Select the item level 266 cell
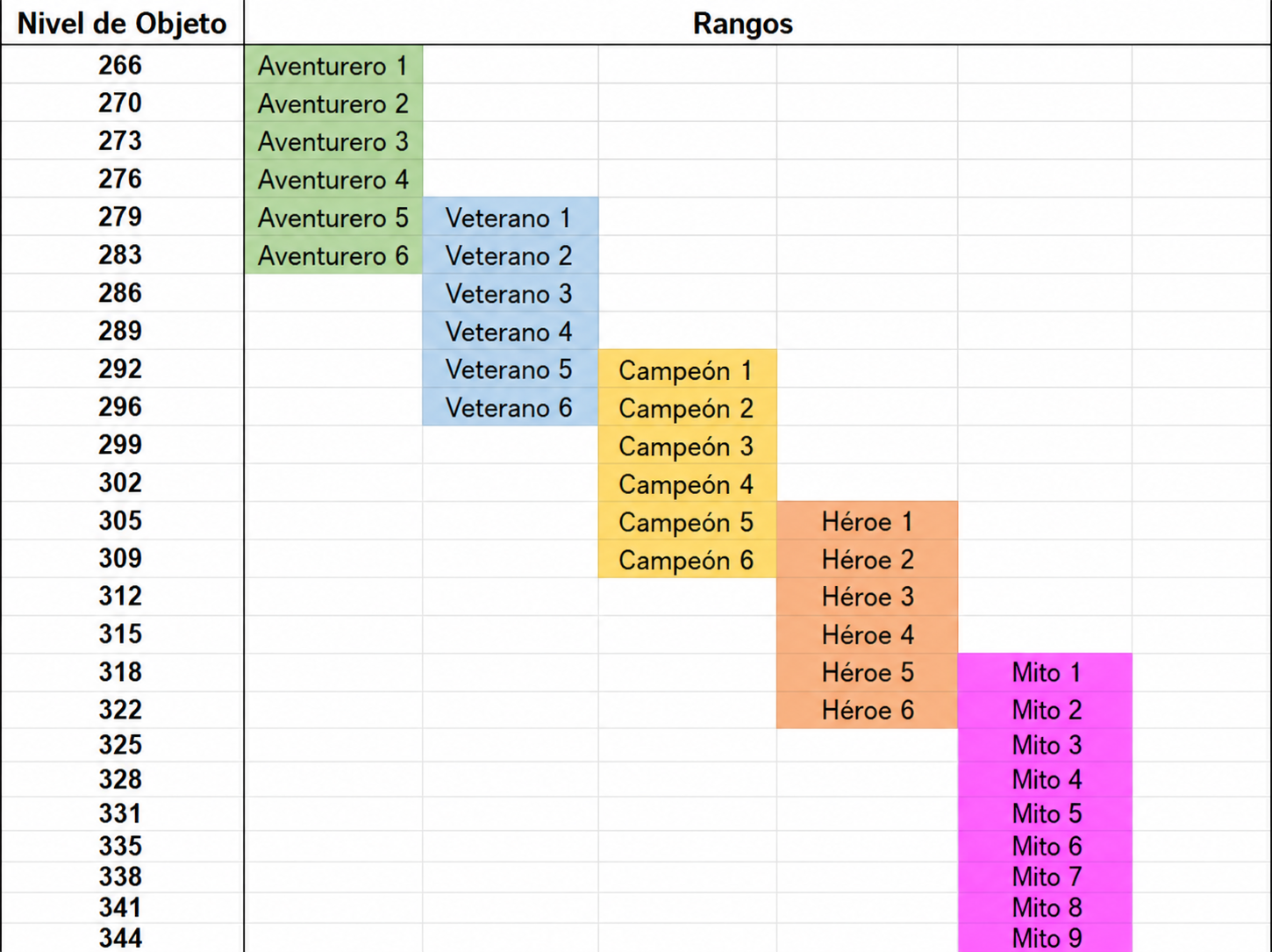The width and height of the screenshot is (1272, 952). point(122,65)
